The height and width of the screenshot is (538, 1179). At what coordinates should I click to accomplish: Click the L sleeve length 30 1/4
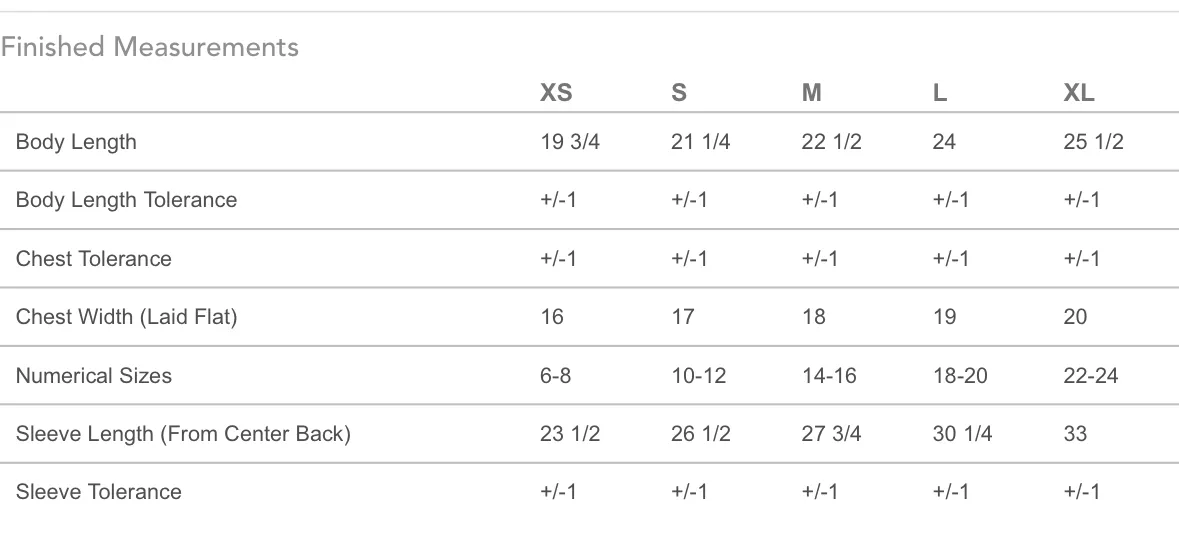tap(962, 434)
